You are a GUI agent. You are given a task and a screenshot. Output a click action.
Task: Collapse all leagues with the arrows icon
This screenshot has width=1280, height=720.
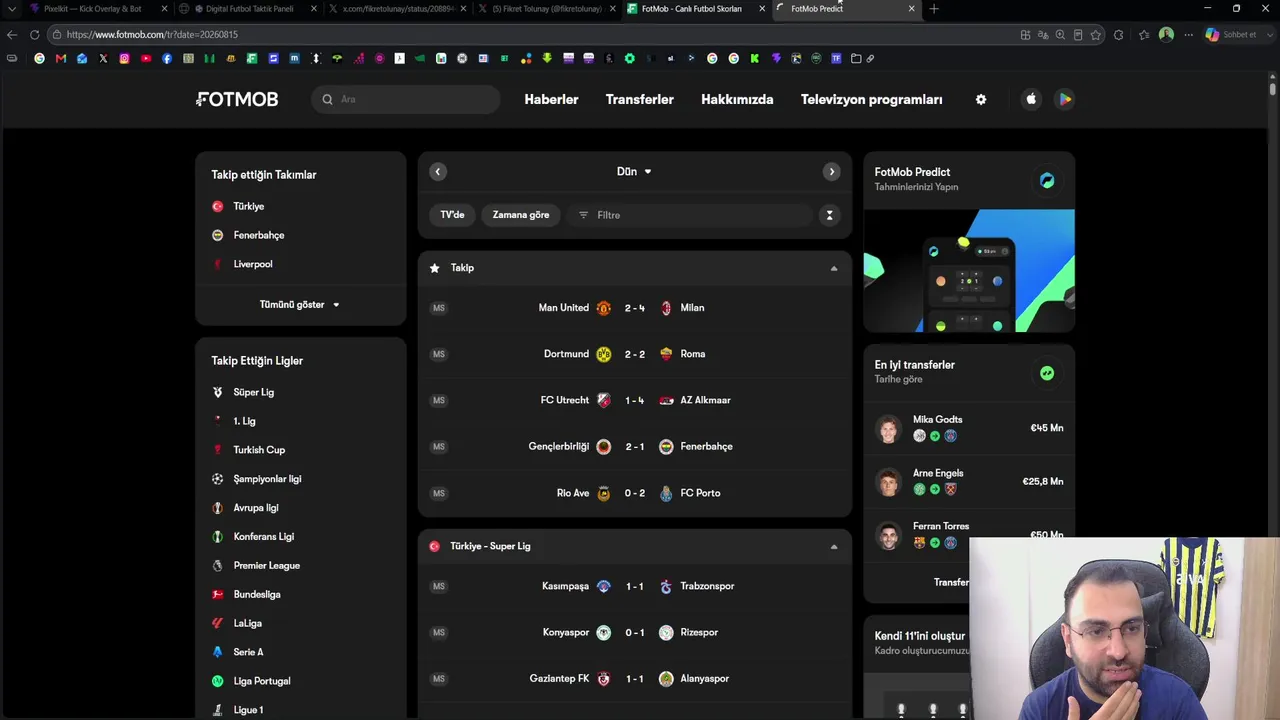coord(829,215)
